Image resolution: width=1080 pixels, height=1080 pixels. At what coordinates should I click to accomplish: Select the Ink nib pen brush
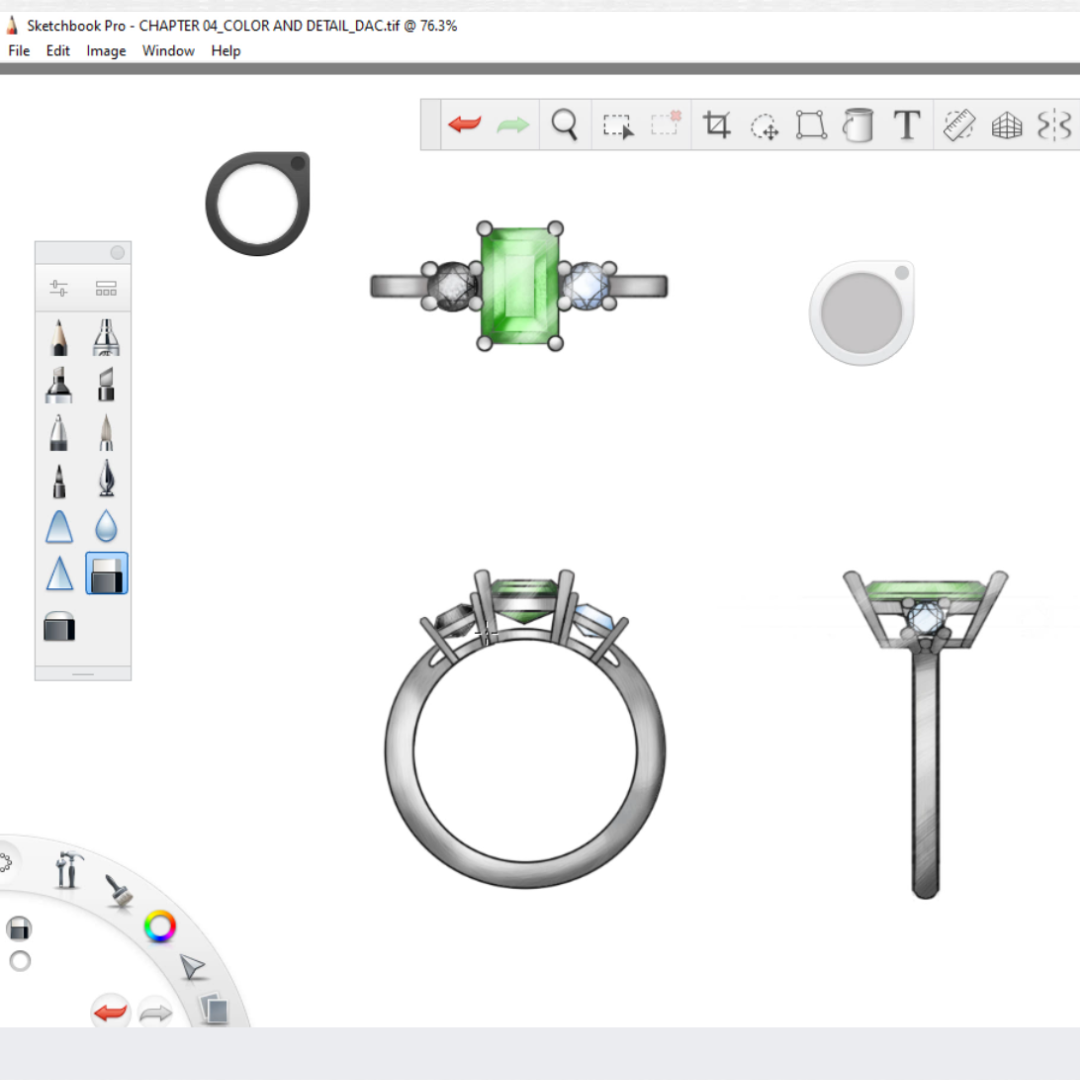coord(106,479)
